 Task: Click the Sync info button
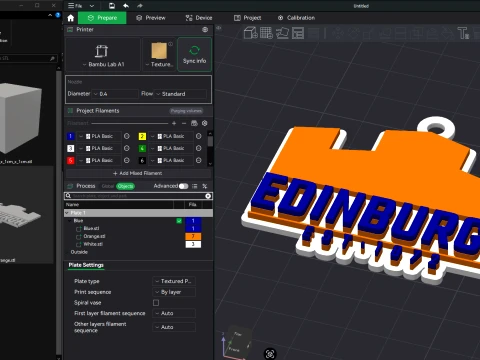(194, 54)
